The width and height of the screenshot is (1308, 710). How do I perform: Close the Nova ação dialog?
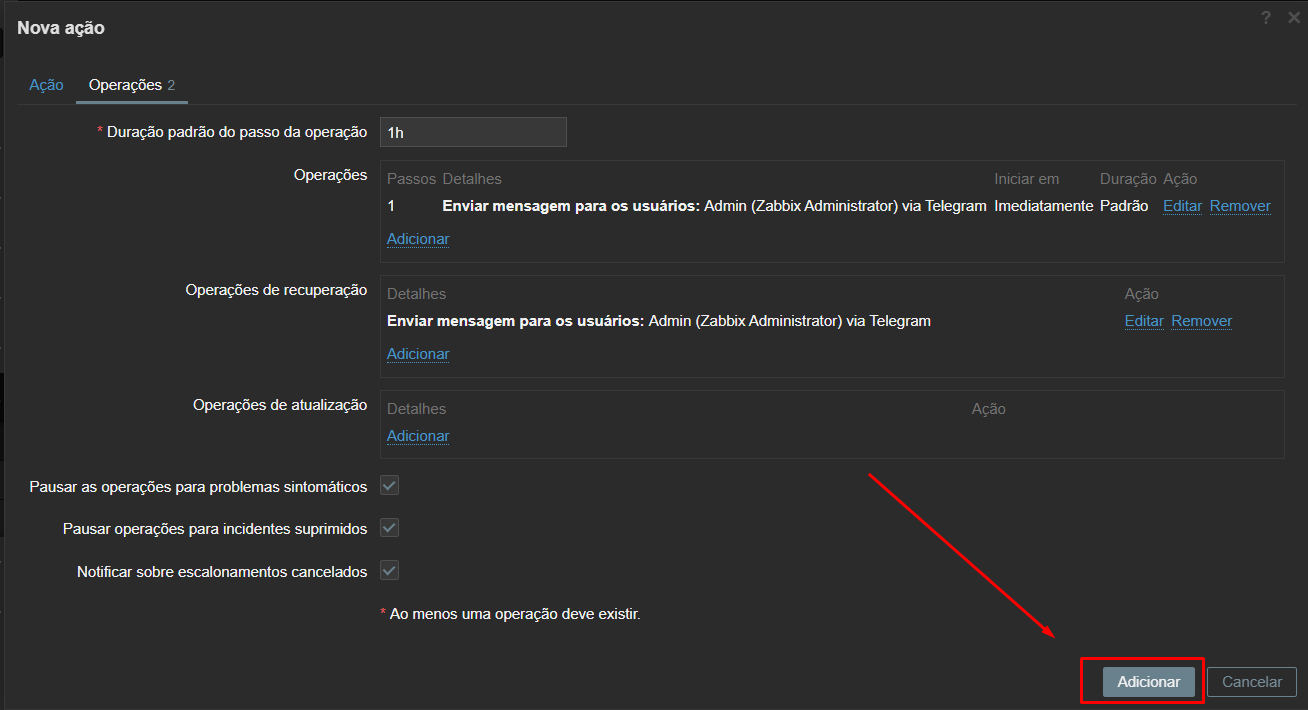(x=1294, y=17)
